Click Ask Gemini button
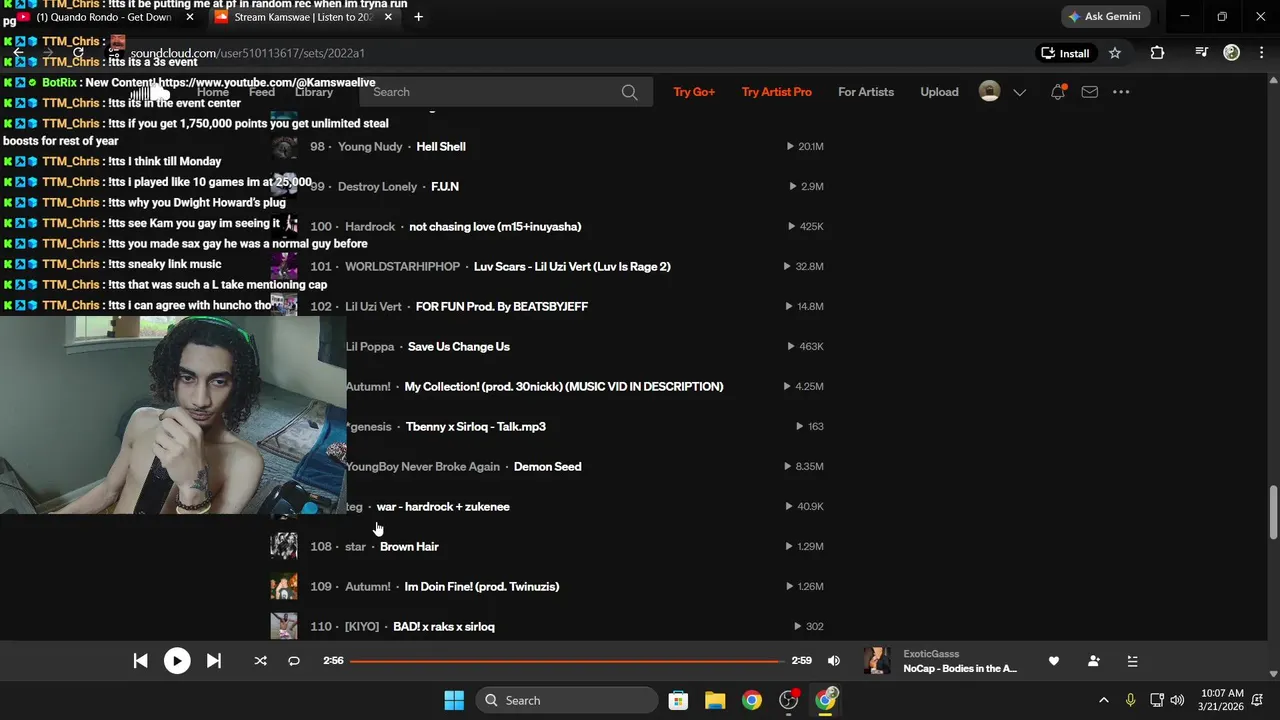 pyautogui.click(x=1104, y=17)
